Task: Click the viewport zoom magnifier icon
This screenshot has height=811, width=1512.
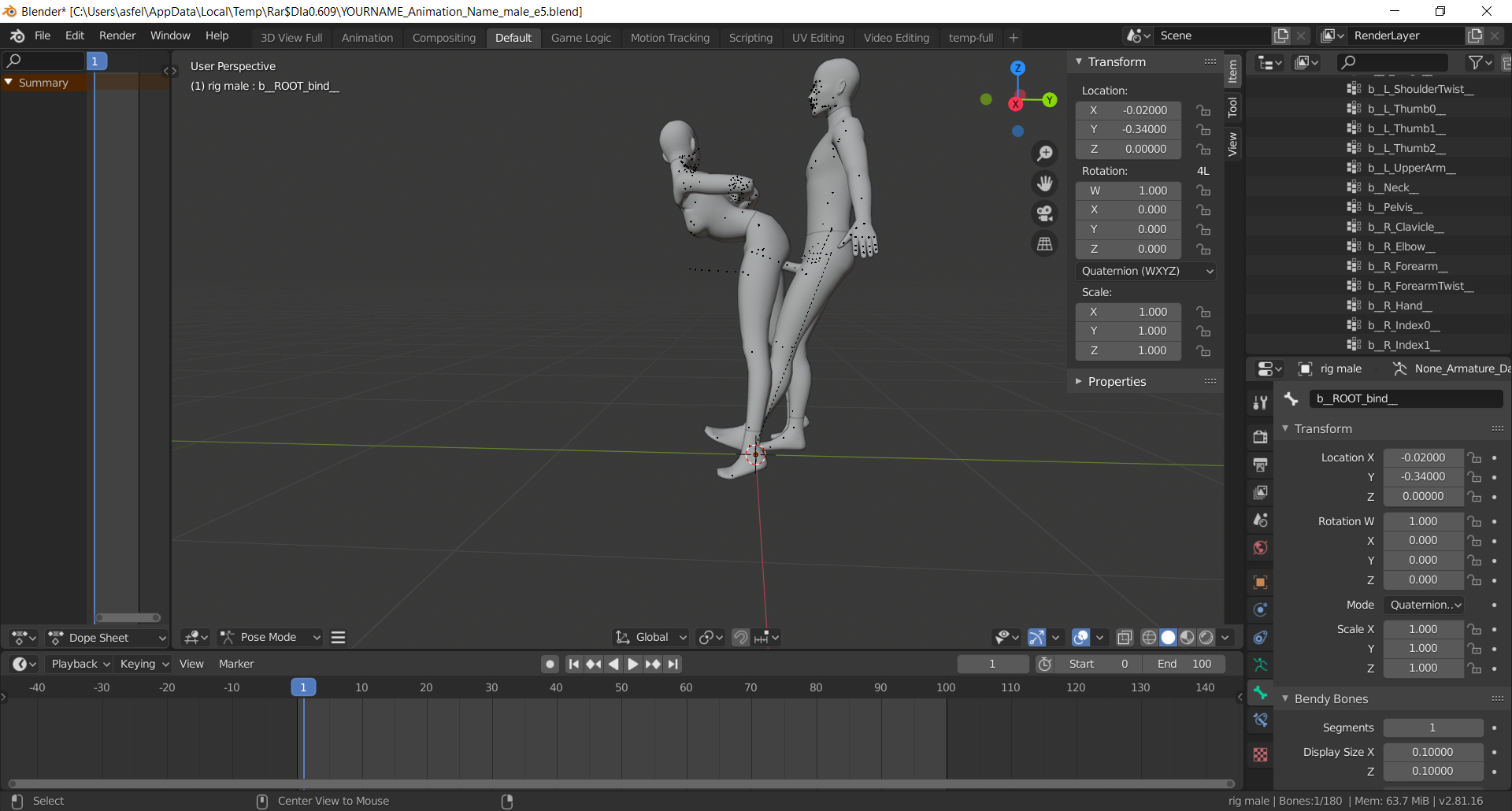Action: 1045,154
